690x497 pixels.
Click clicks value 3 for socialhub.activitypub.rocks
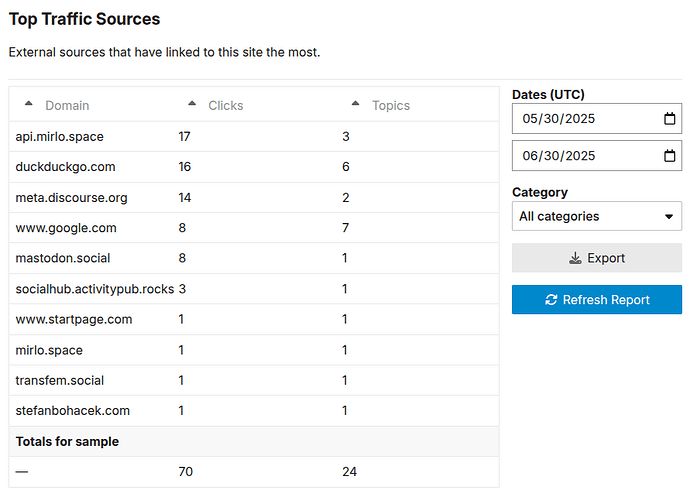(182, 289)
